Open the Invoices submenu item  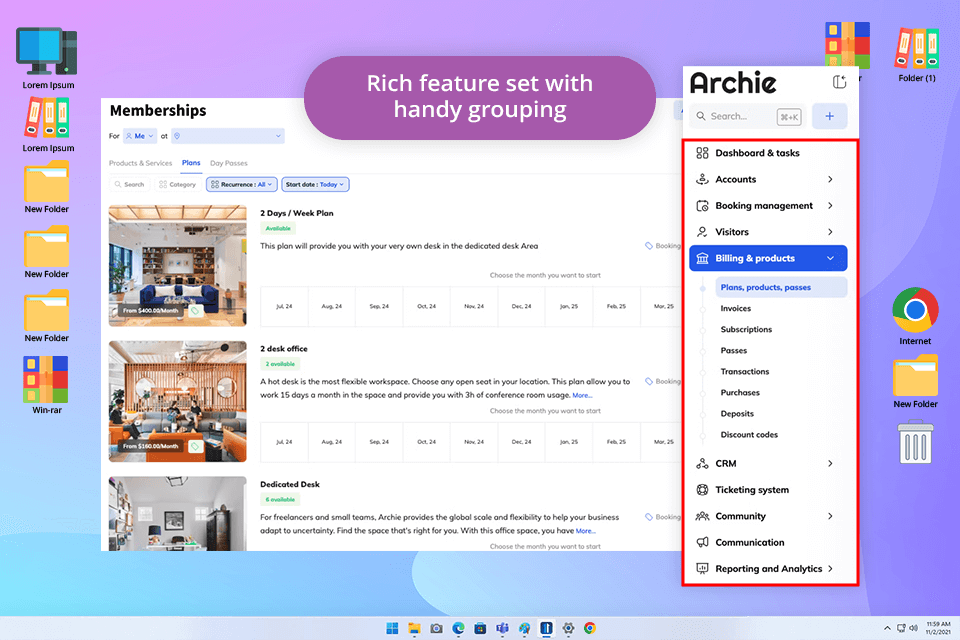coord(735,309)
